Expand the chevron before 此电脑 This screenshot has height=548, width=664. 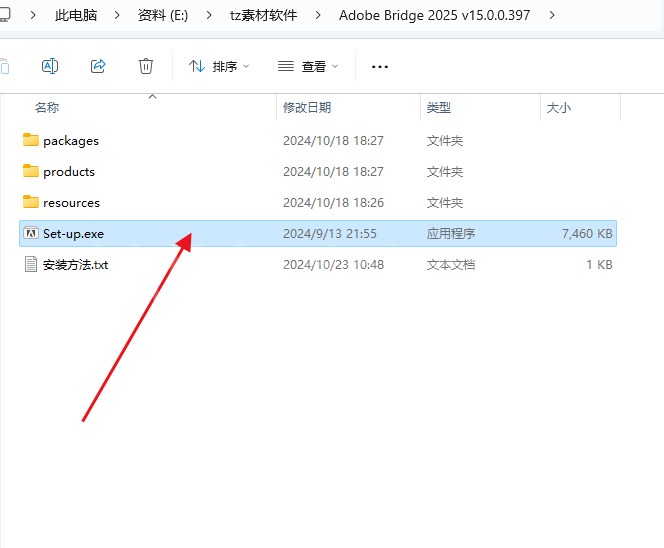(33, 15)
